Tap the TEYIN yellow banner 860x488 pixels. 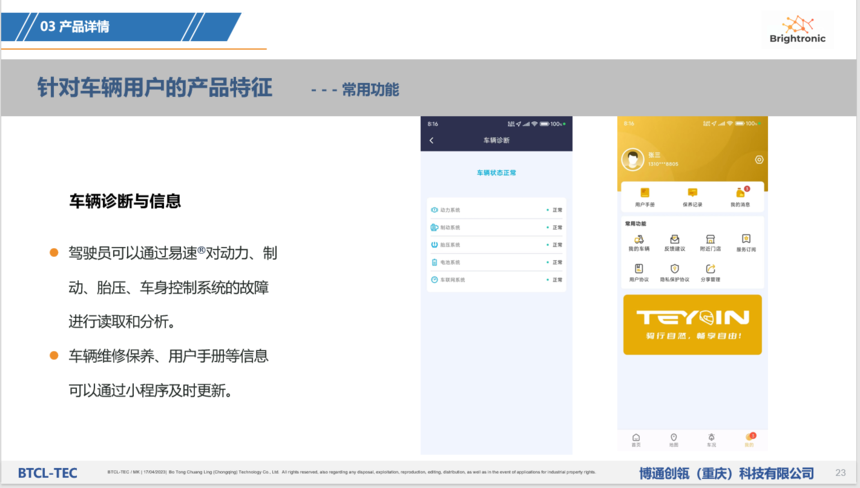click(x=692, y=325)
